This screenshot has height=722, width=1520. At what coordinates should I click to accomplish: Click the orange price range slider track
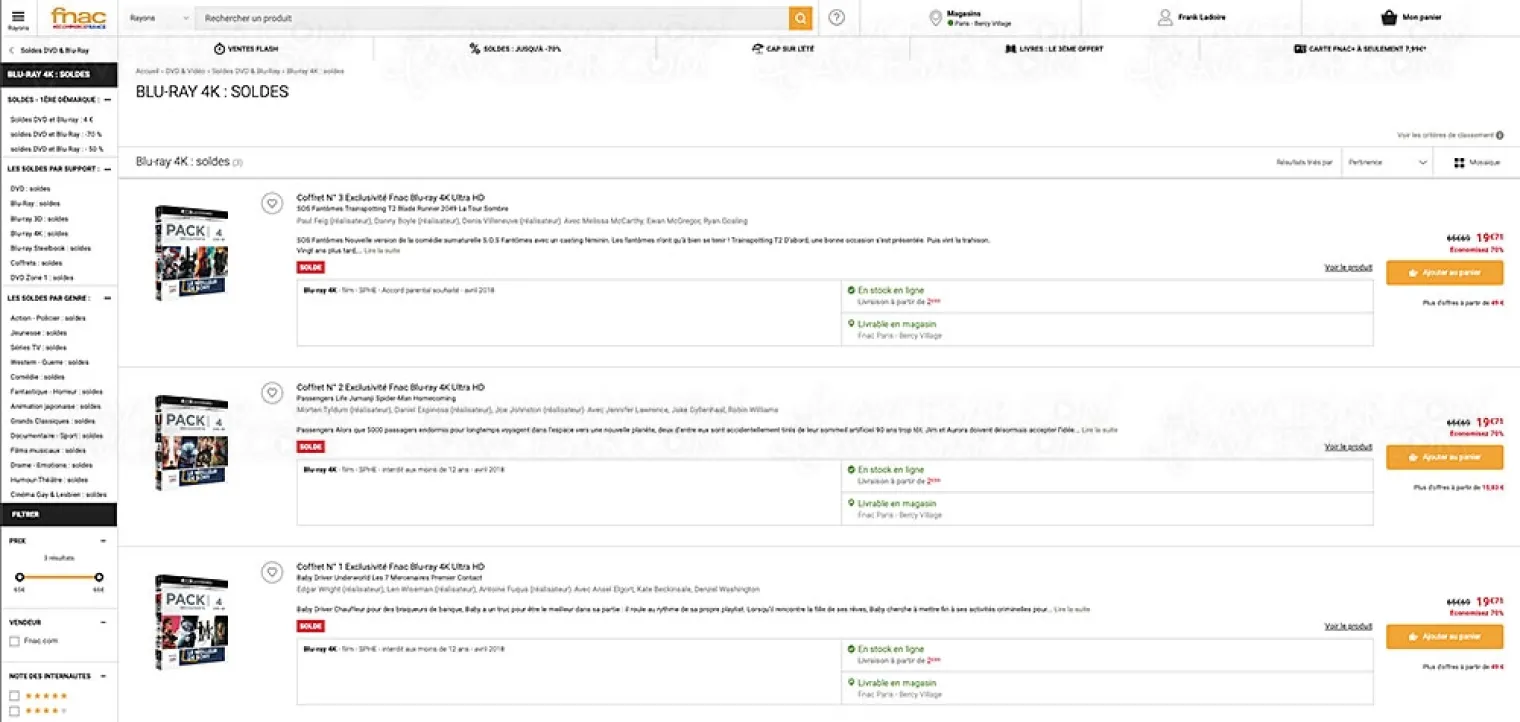pyautogui.click(x=58, y=577)
